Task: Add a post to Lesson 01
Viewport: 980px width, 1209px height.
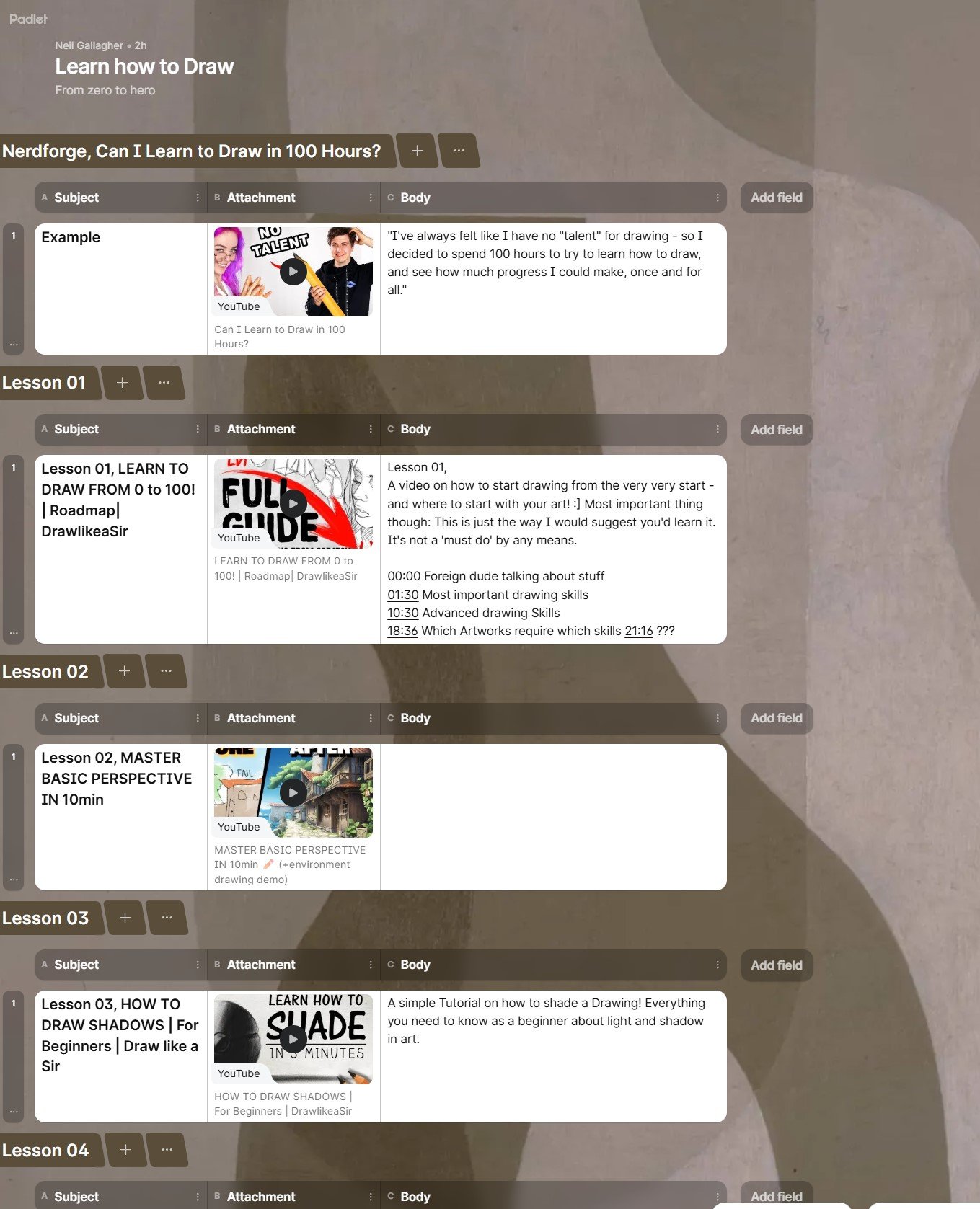Action: coord(122,383)
